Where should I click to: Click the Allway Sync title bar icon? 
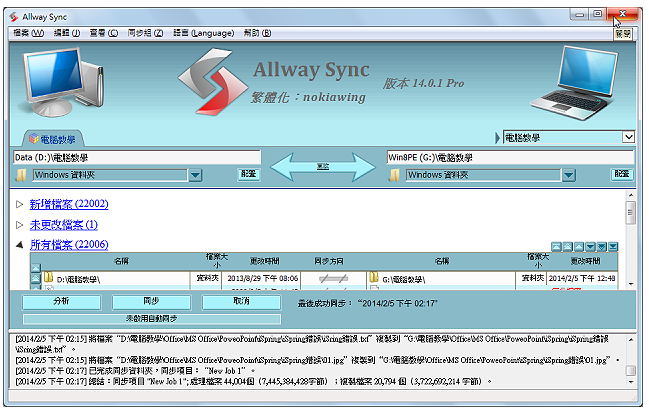point(14,17)
